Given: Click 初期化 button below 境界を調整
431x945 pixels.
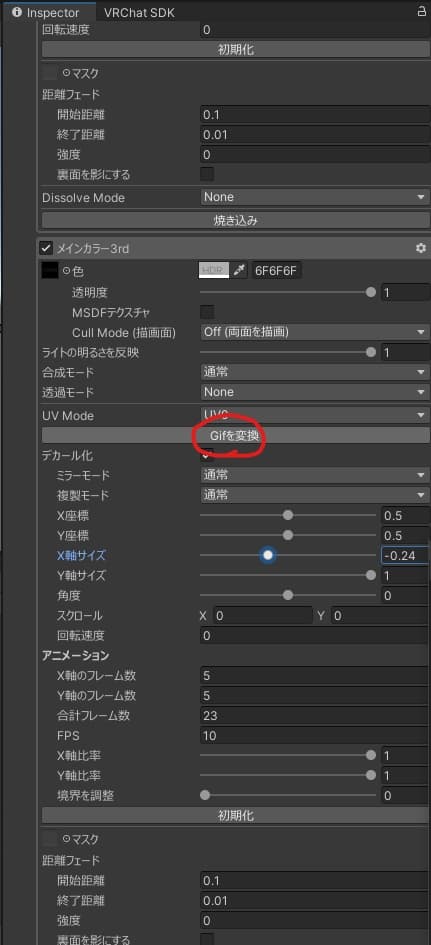Looking at the screenshot, I should [236, 815].
